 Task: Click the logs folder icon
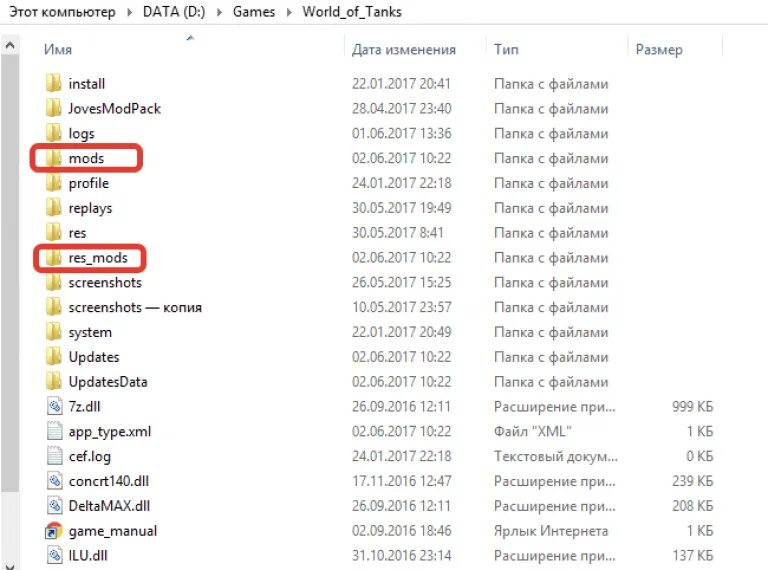(x=53, y=133)
